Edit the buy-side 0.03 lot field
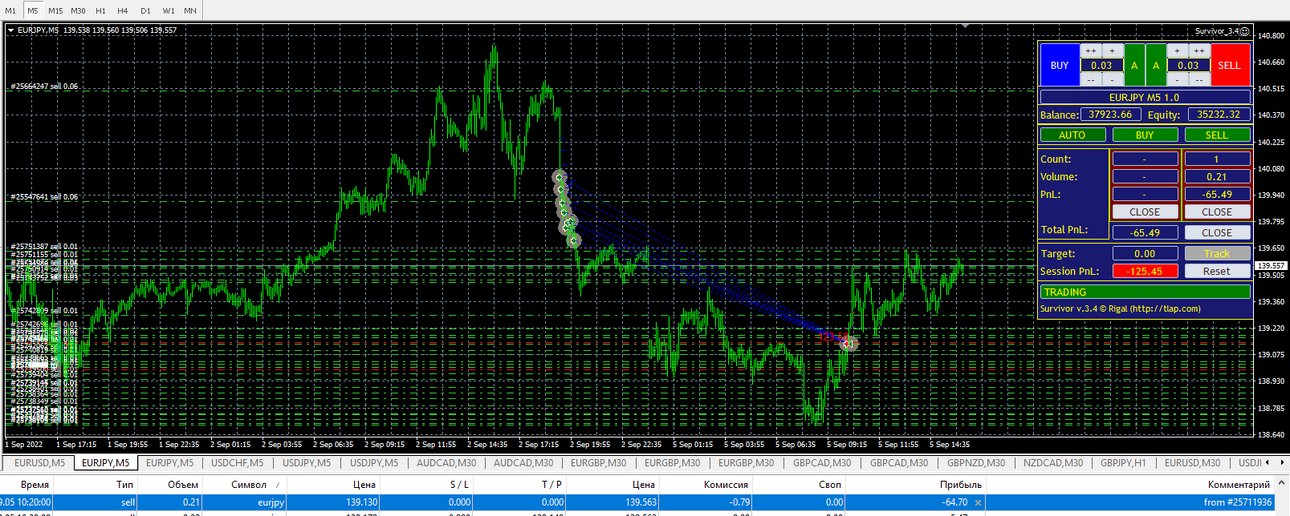This screenshot has height=516, width=1290. click(1102, 65)
